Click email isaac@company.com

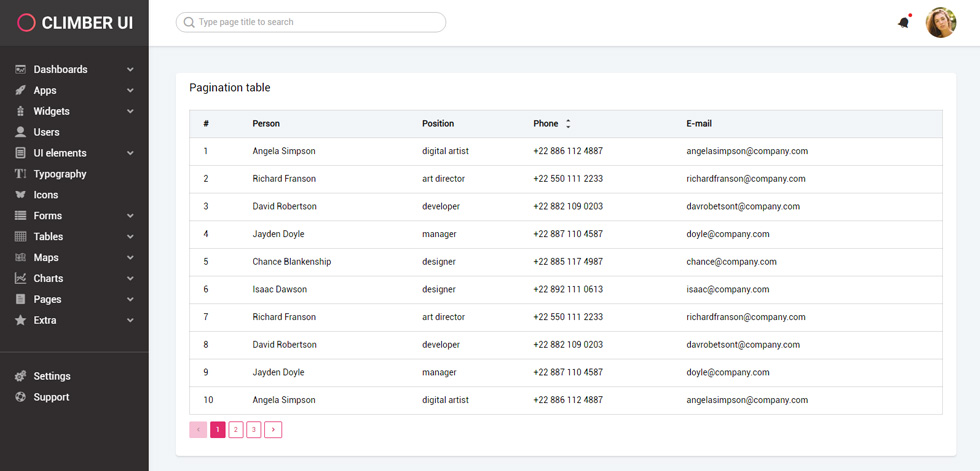728,289
